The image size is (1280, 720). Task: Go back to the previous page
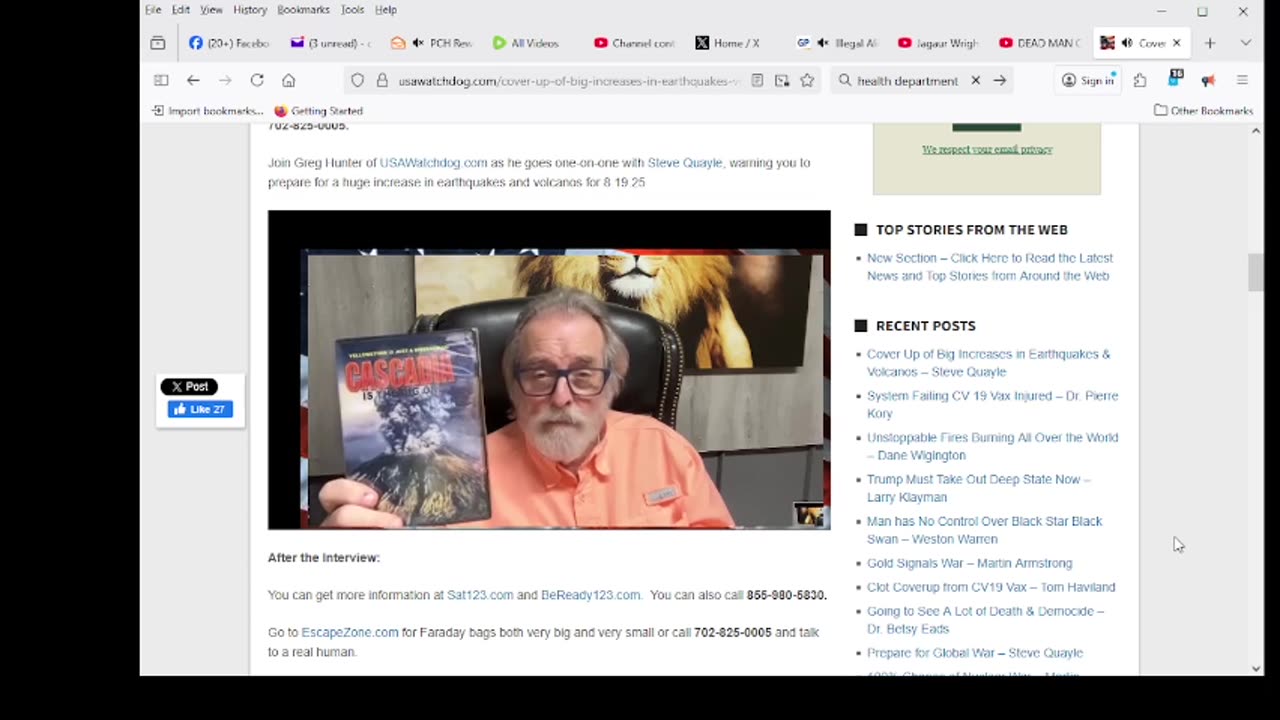[193, 80]
